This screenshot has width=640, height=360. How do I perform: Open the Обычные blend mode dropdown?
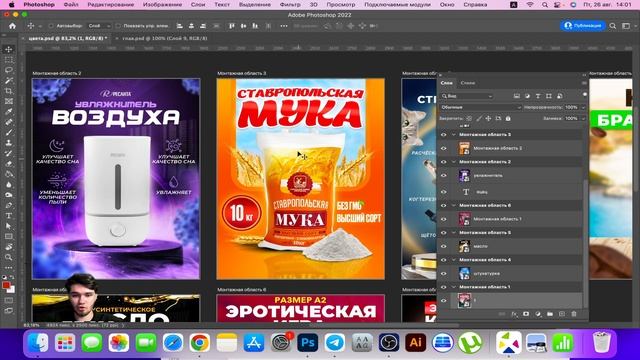point(480,107)
